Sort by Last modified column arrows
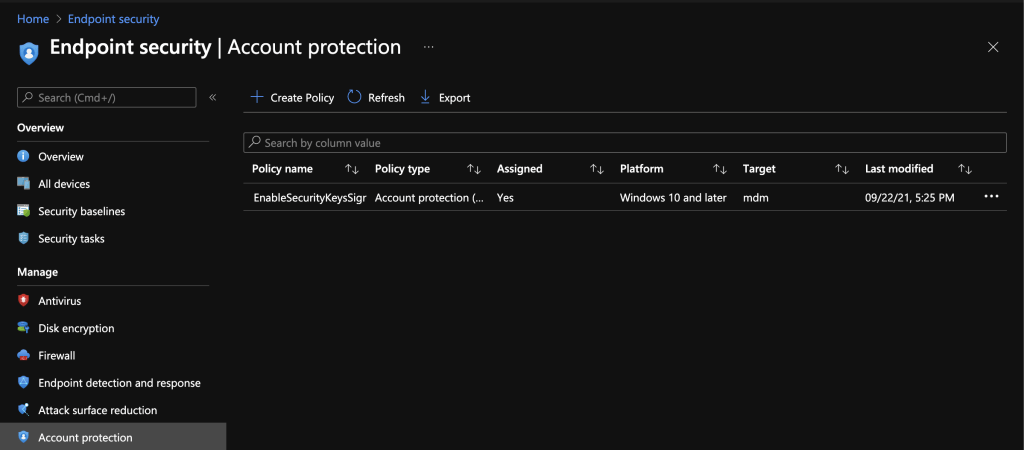Image resolution: width=1024 pixels, height=450 pixels. 965,169
